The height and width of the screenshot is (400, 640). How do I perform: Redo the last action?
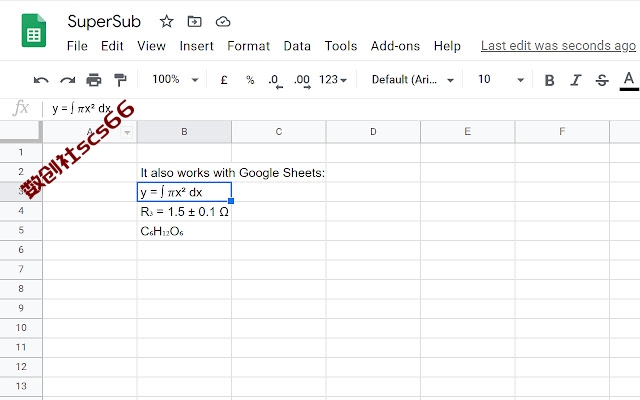coord(67,80)
